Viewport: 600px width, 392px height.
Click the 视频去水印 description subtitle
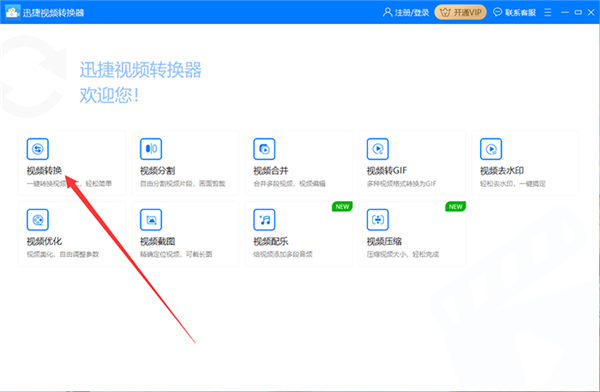coord(513,184)
